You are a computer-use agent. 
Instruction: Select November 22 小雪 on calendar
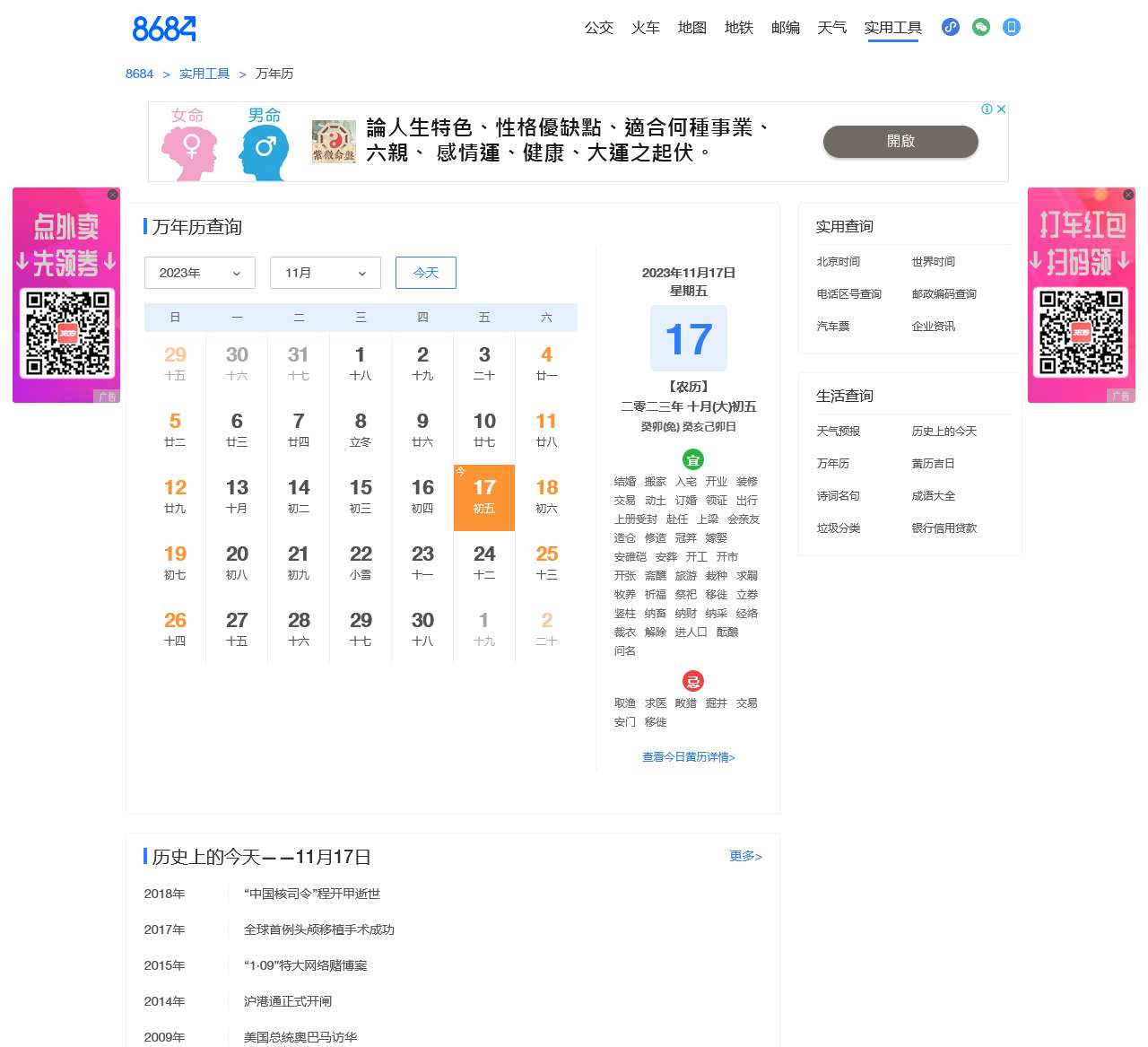click(361, 564)
